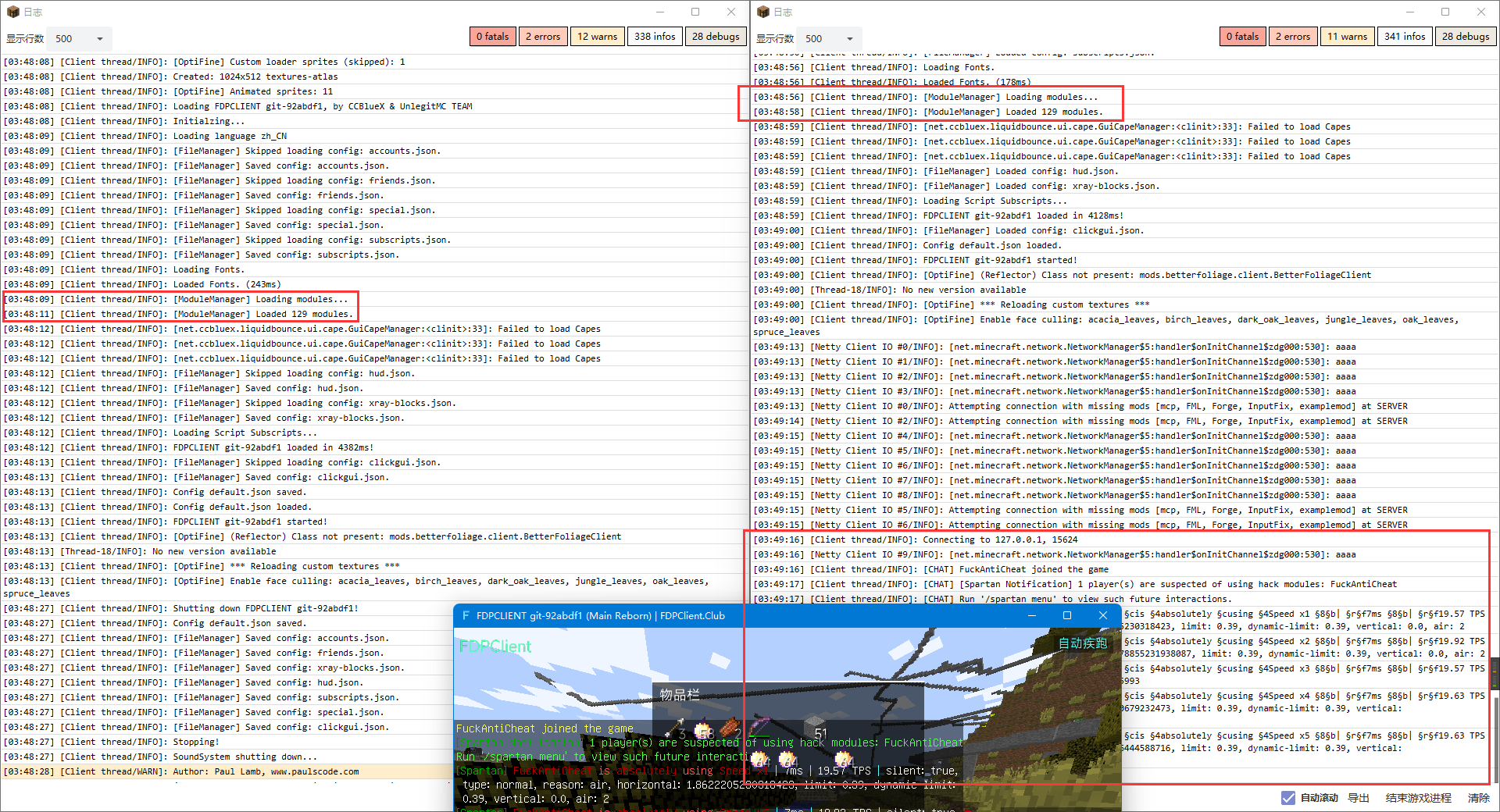1500x812 pixels.
Task: Toggle the '341 infos' filter in right log
Action: [1404, 36]
